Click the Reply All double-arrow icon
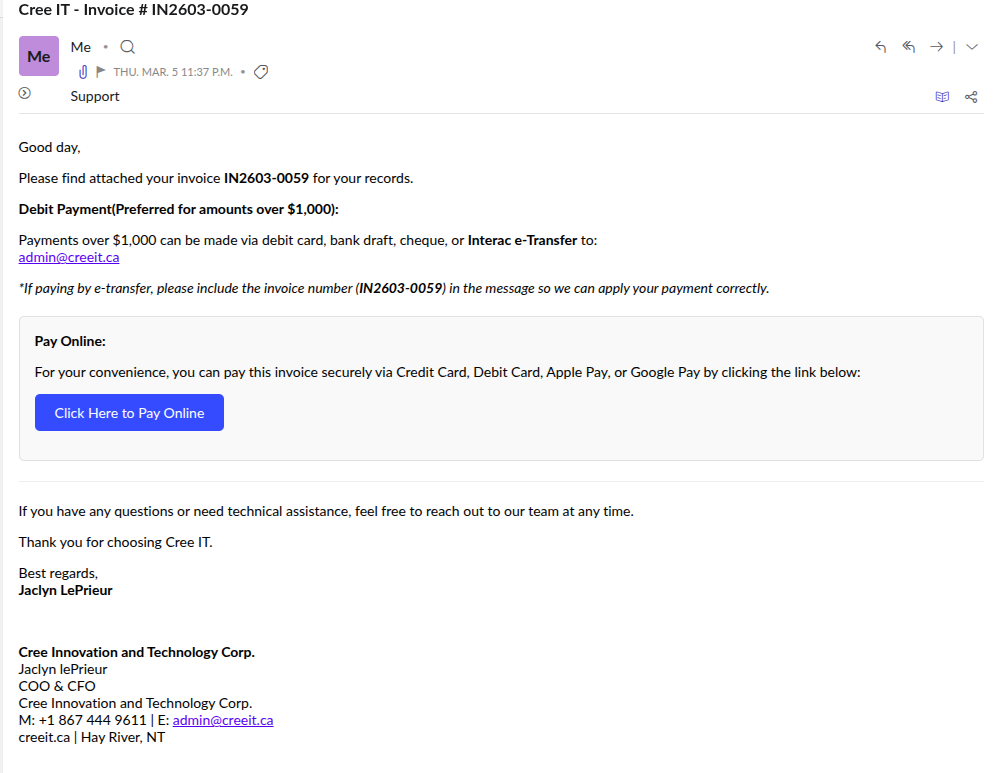Image resolution: width=998 pixels, height=773 pixels. point(908,47)
